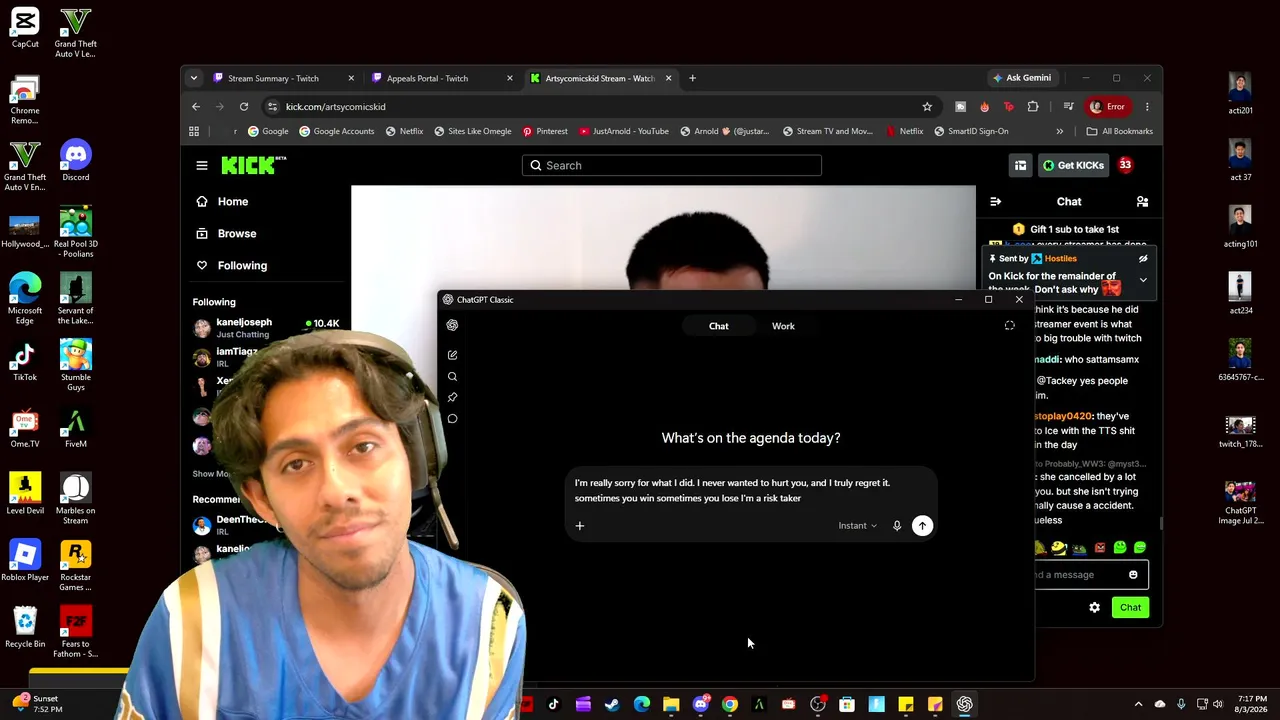Open search in ChatGPT sidebar
This screenshot has height=720, width=1280.
click(x=452, y=377)
